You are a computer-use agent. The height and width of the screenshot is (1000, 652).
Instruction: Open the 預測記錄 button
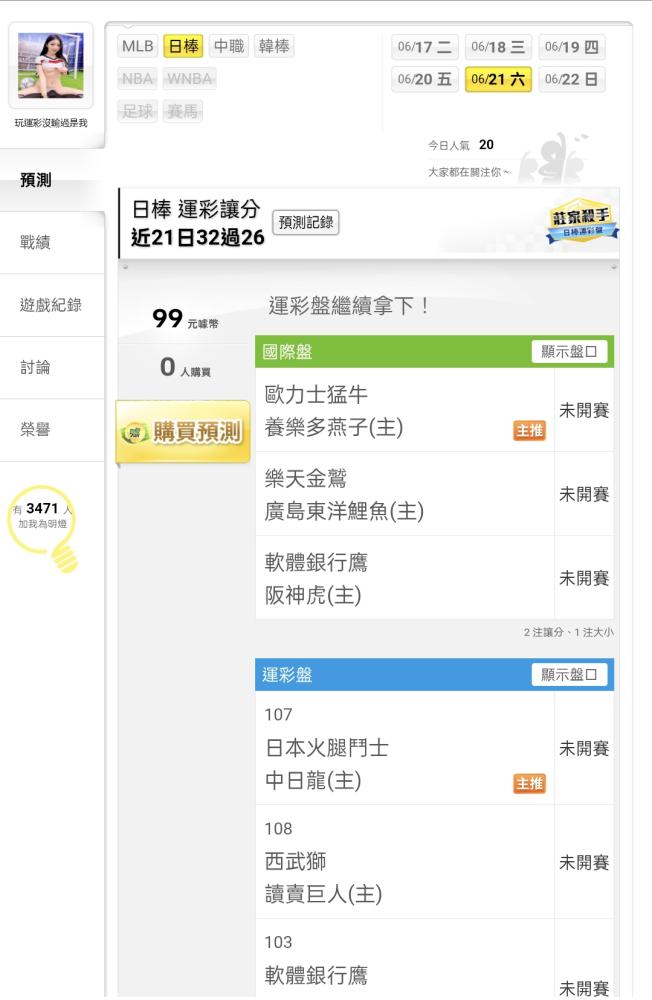pyautogui.click(x=306, y=223)
